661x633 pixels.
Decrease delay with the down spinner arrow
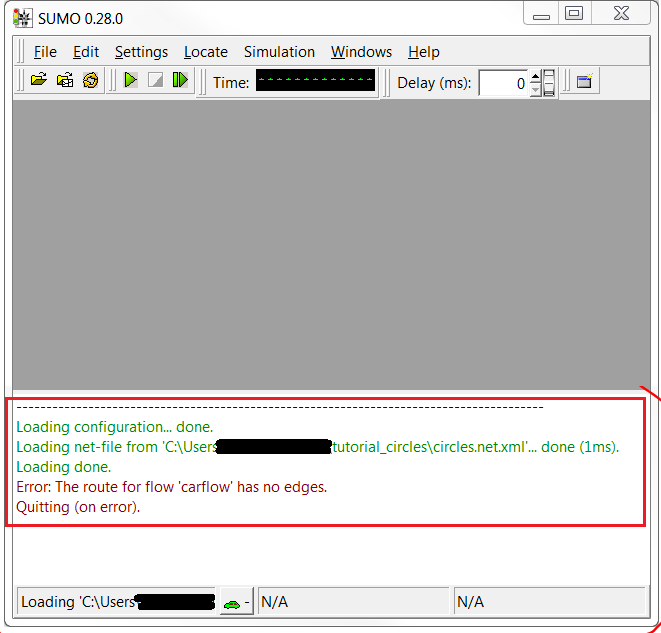(x=535, y=90)
